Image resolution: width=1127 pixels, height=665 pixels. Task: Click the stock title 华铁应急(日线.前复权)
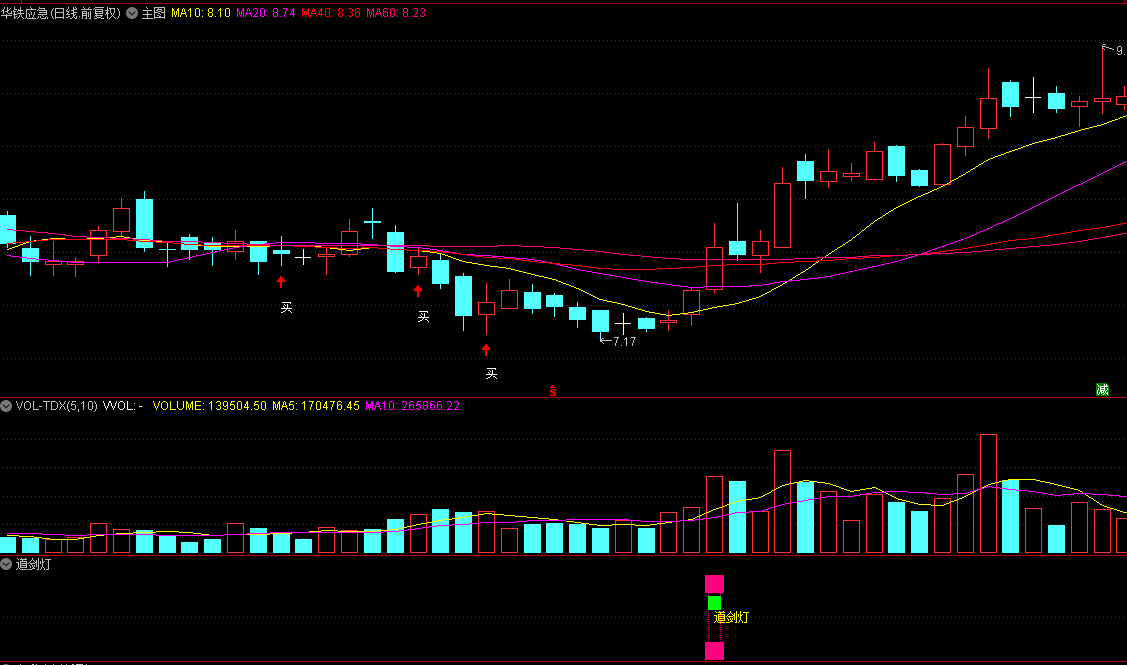[x=61, y=13]
